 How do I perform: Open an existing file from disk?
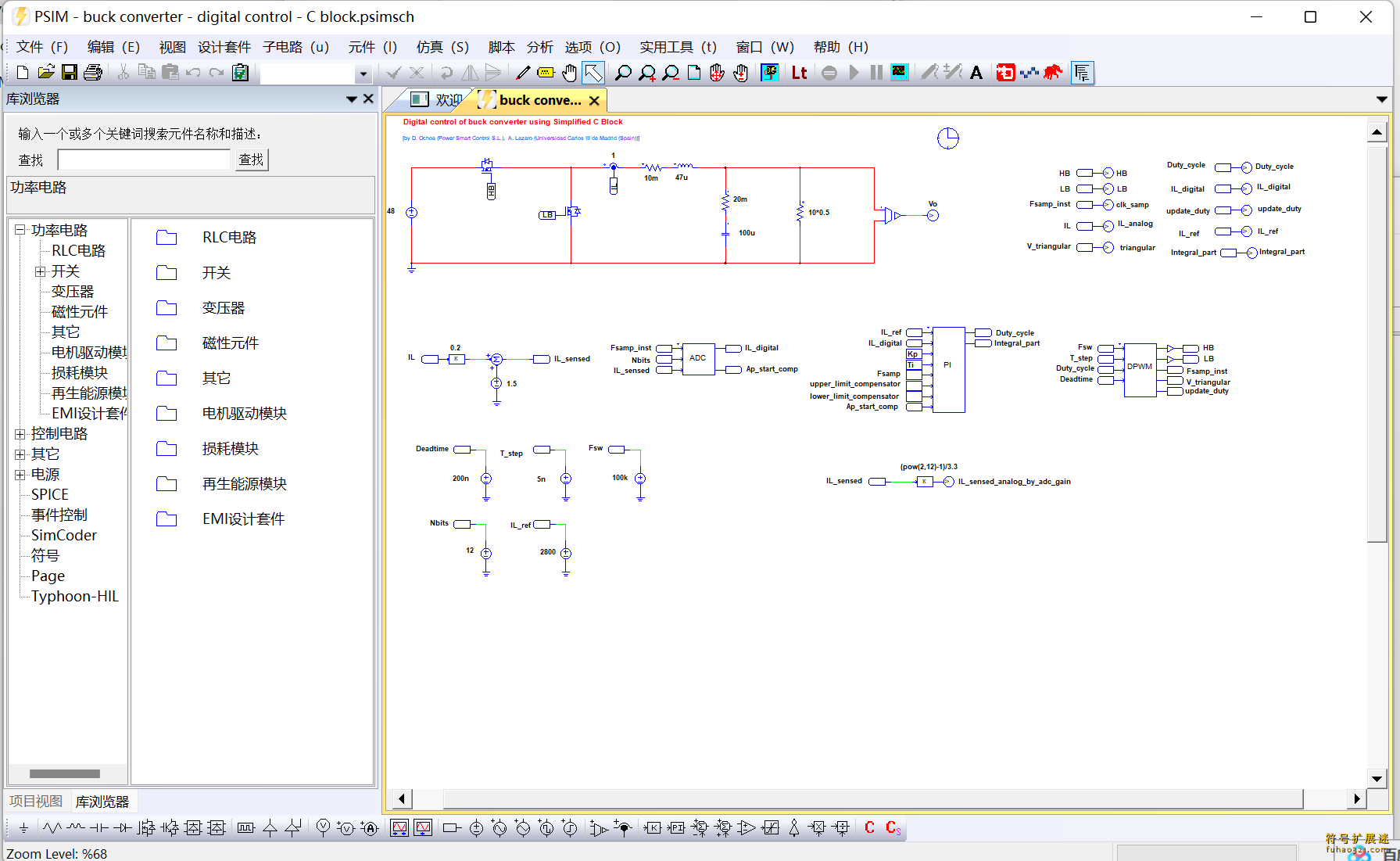tap(46, 73)
